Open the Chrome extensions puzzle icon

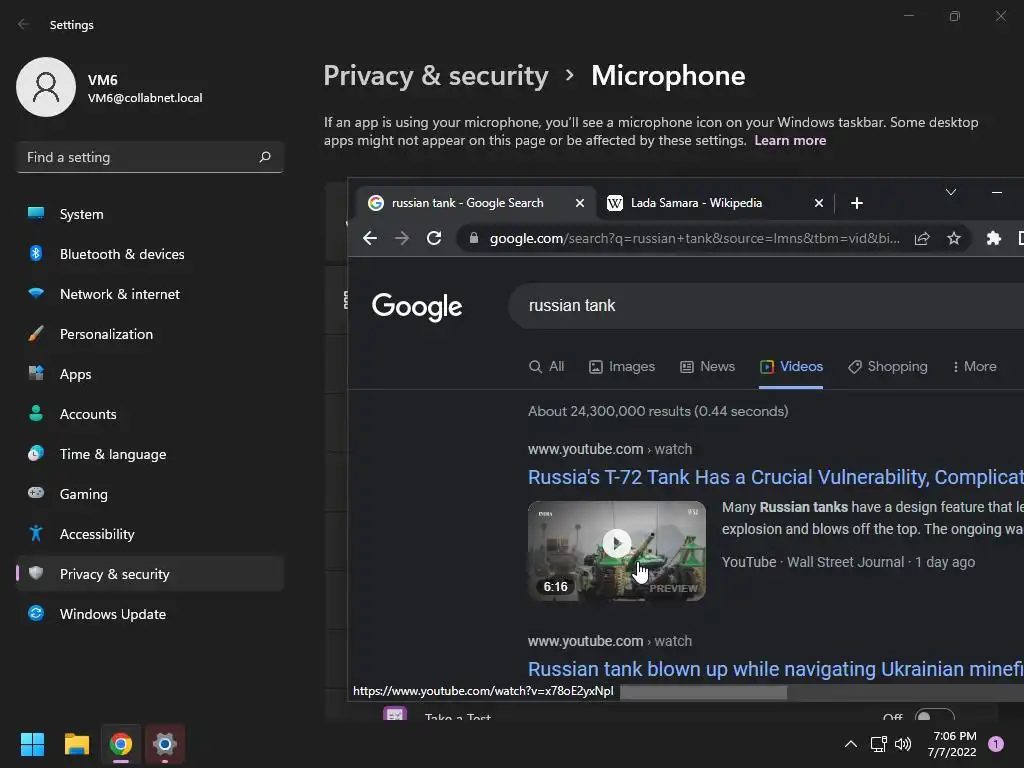(993, 238)
